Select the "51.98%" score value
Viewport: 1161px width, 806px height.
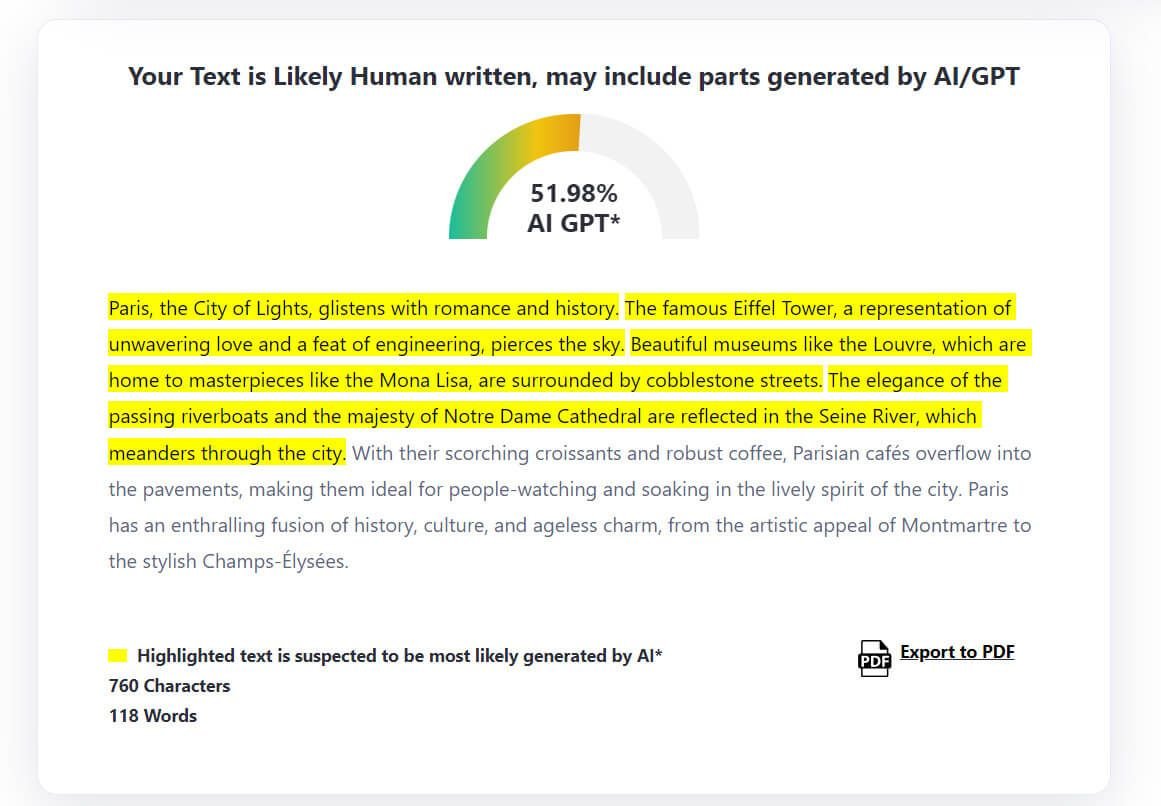[x=573, y=193]
